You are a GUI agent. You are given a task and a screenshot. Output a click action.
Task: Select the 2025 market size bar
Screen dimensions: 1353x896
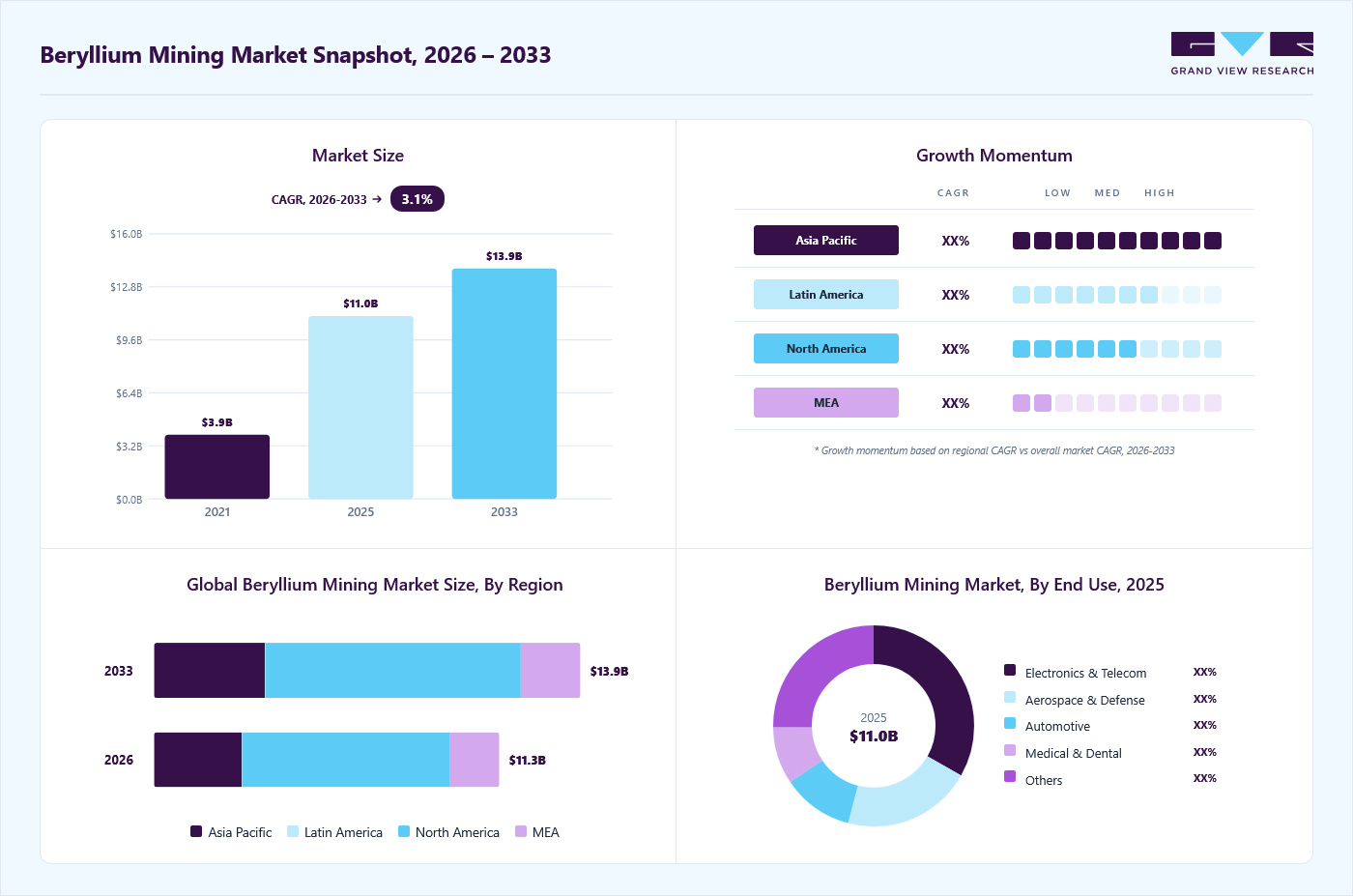tap(360, 407)
